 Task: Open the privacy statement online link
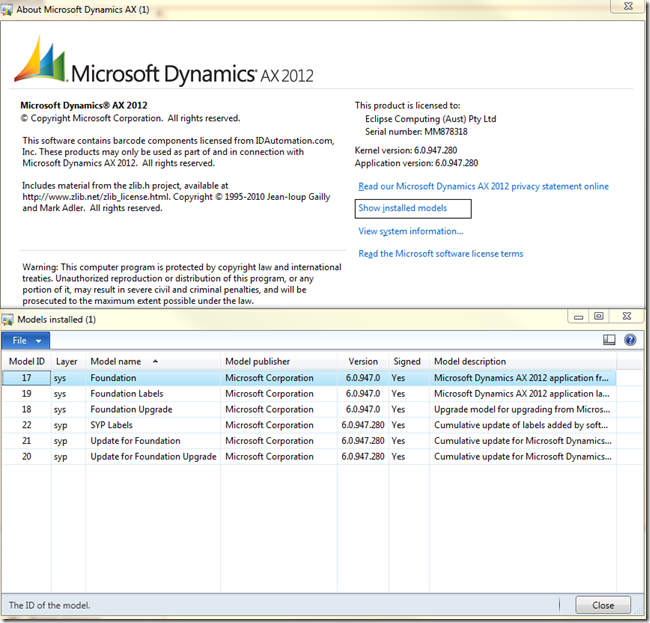[x=483, y=186]
